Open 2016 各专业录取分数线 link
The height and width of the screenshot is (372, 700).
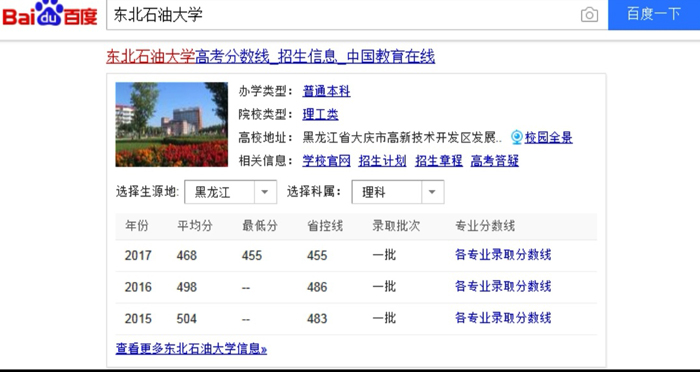[503, 286]
